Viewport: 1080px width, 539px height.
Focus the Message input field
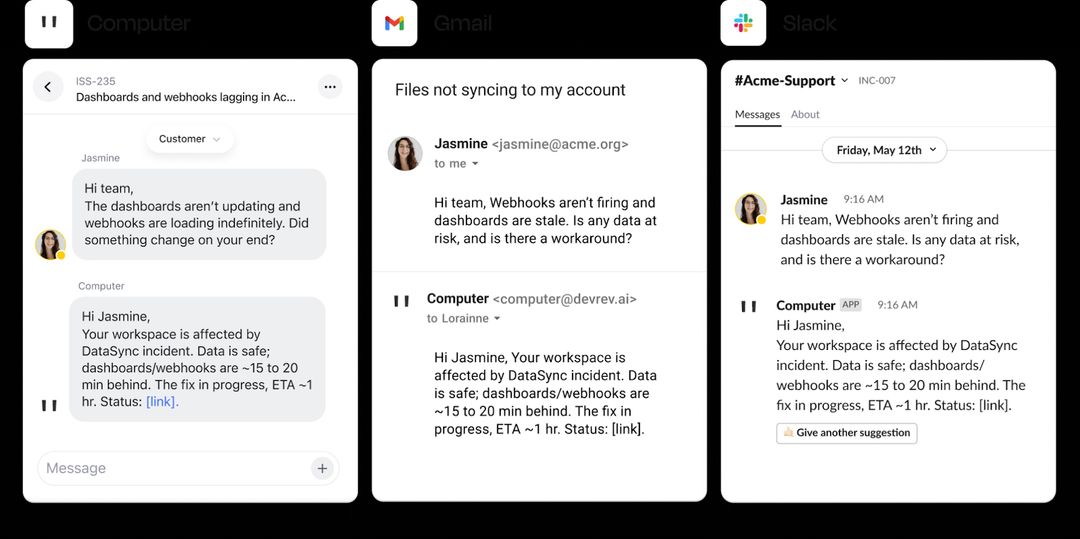tap(188, 468)
